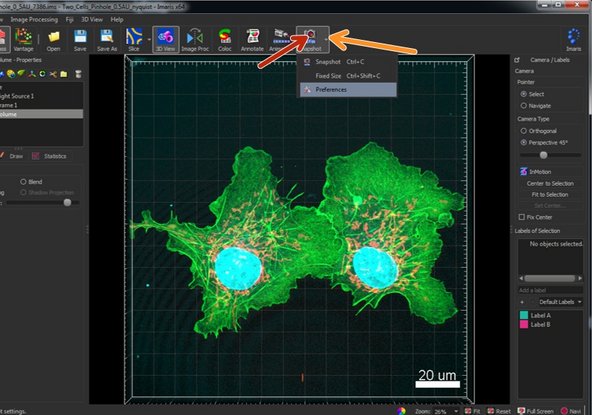Select the Blend rendering mode

coord(23,182)
